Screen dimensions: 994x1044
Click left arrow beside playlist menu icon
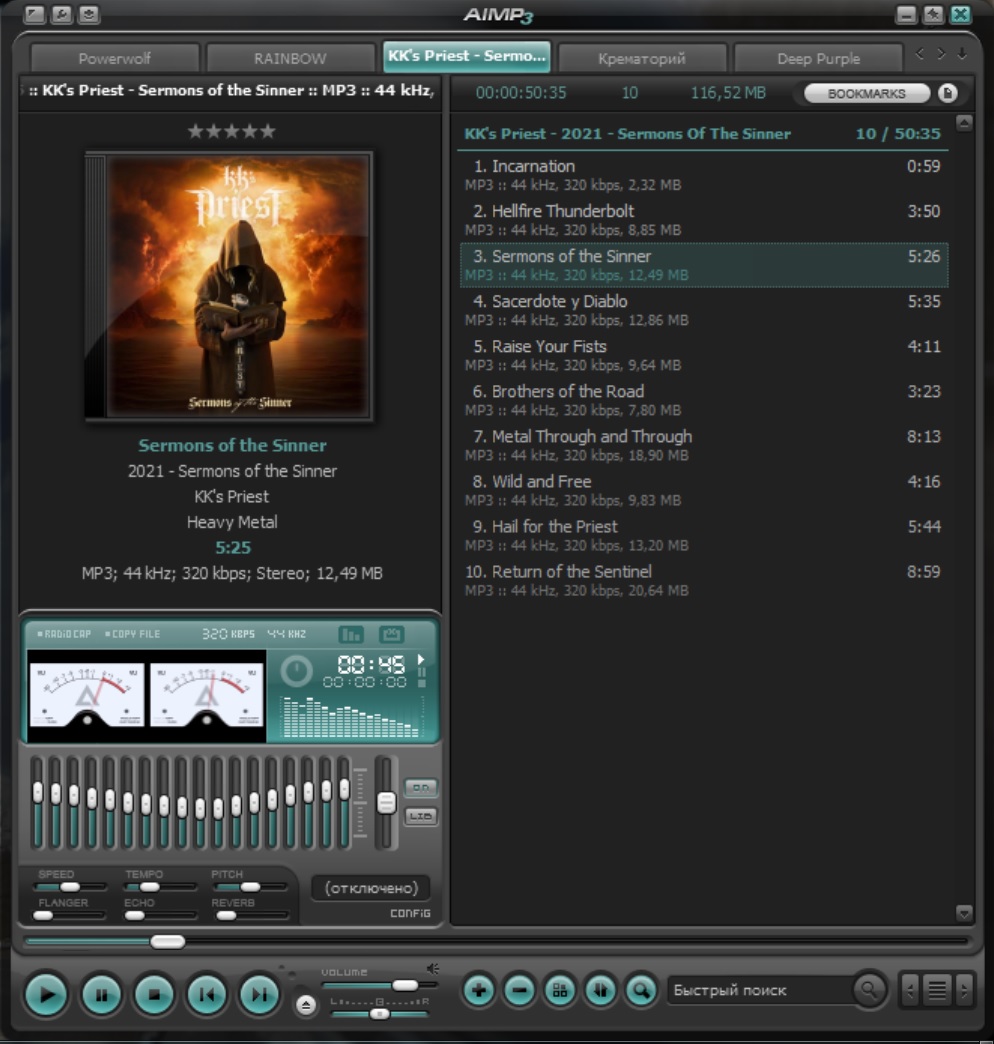(x=911, y=990)
